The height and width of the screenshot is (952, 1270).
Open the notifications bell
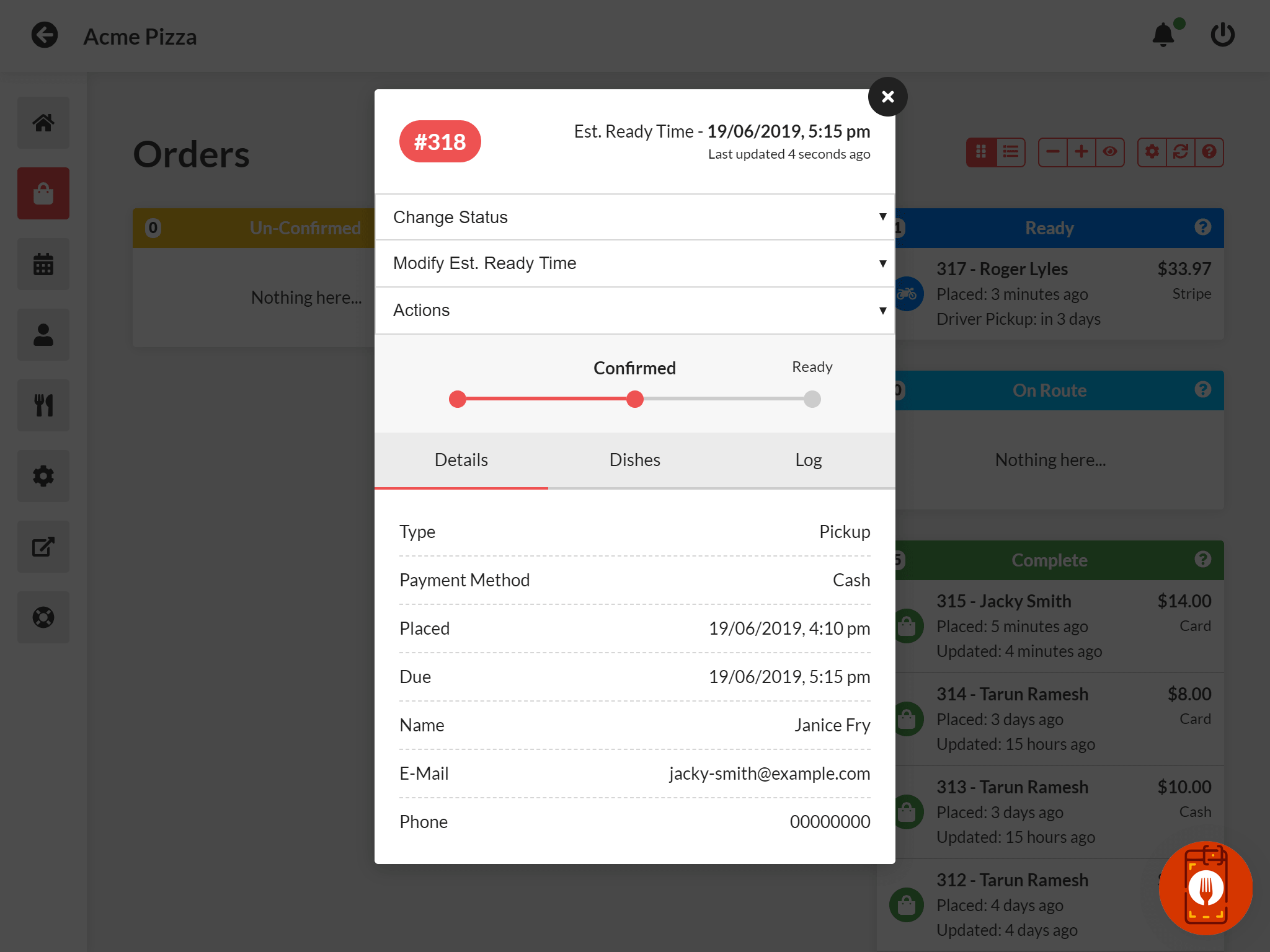(x=1163, y=35)
